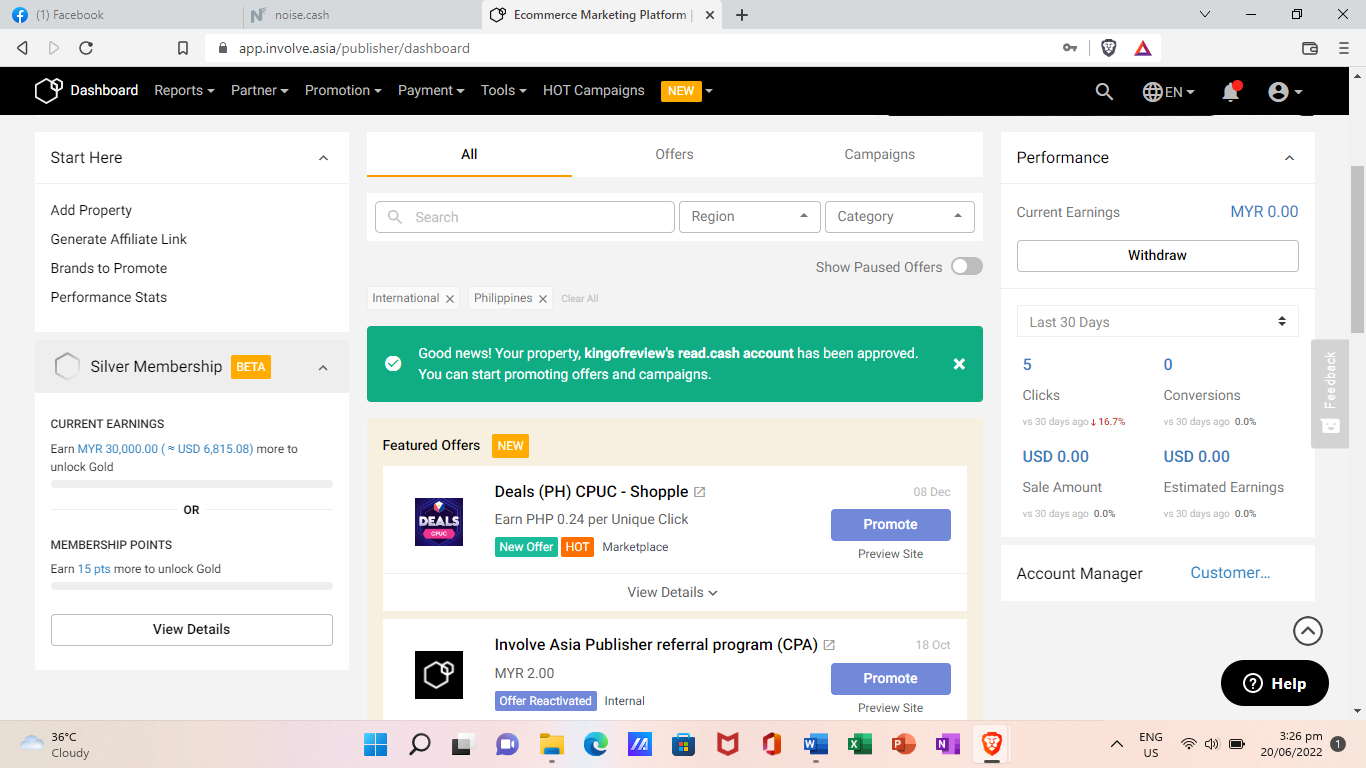The width and height of the screenshot is (1366, 768).
Task: Open the browser hamburger menu
Action: click(x=1343, y=48)
